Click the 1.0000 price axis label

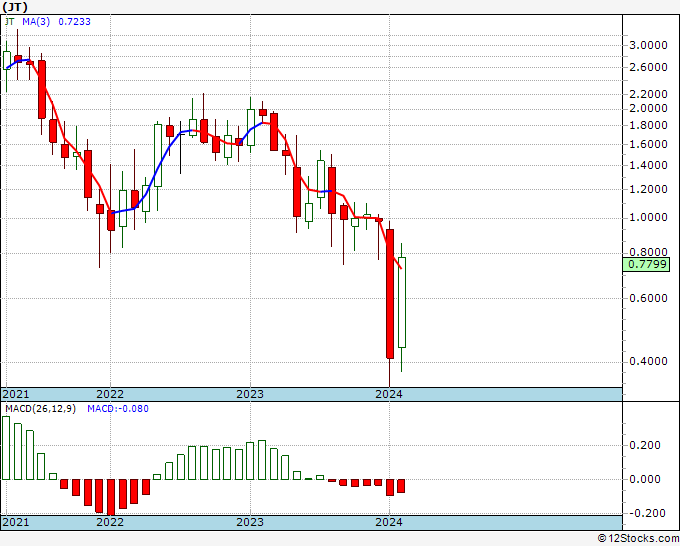tap(648, 217)
